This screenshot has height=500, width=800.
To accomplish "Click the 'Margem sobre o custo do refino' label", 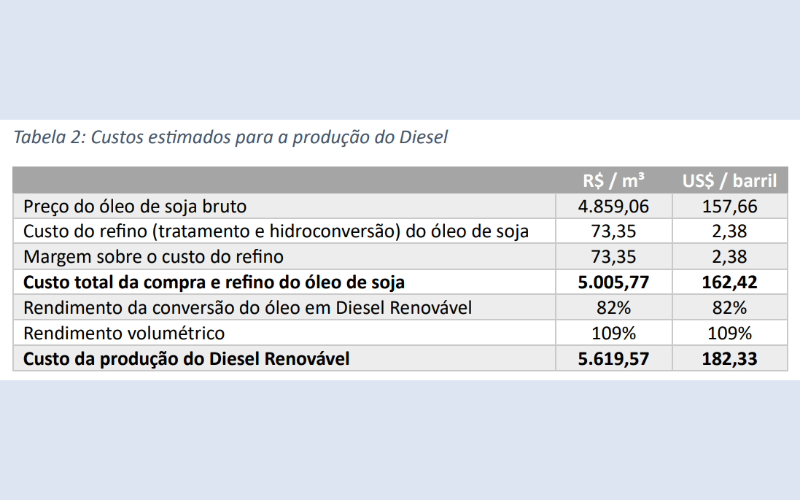I will tap(153, 257).
